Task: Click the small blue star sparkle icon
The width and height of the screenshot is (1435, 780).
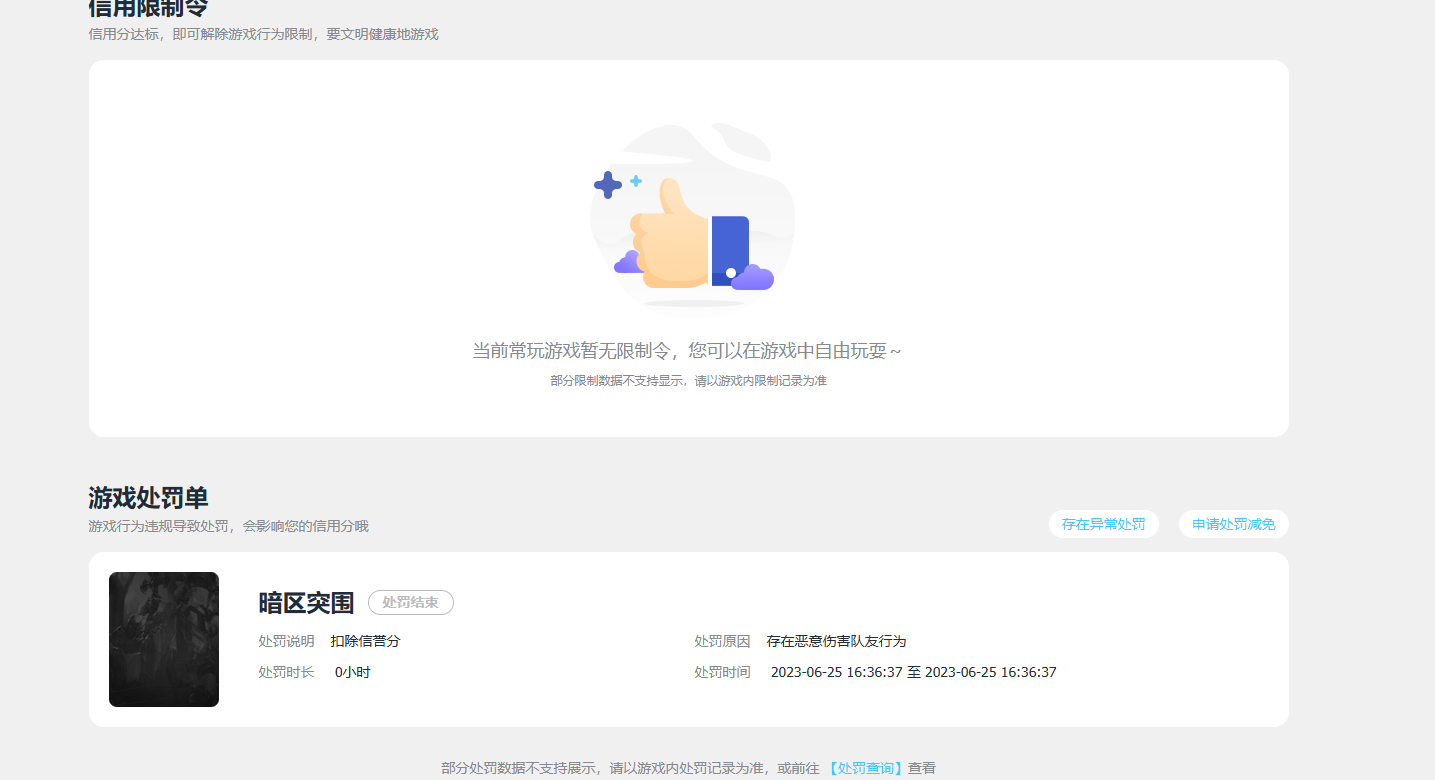Action: pyautogui.click(x=634, y=180)
